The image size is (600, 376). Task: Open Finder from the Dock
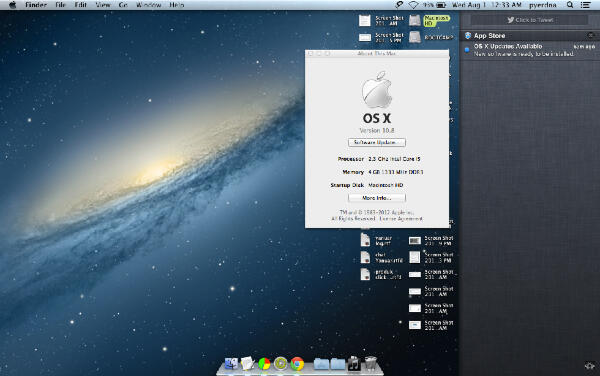231,363
